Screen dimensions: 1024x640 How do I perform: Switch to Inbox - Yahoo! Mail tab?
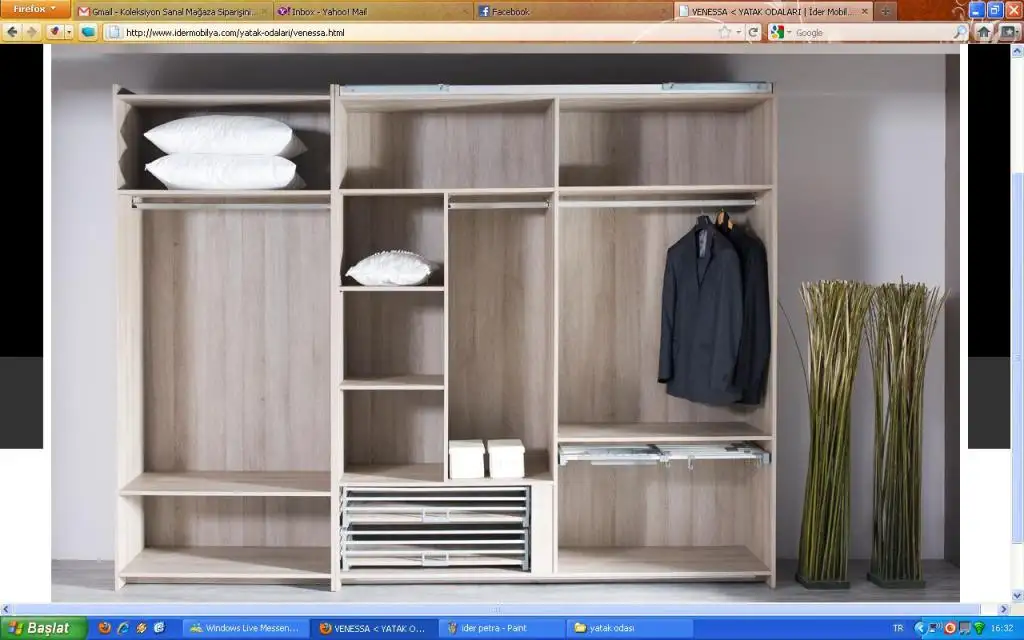tap(372, 11)
